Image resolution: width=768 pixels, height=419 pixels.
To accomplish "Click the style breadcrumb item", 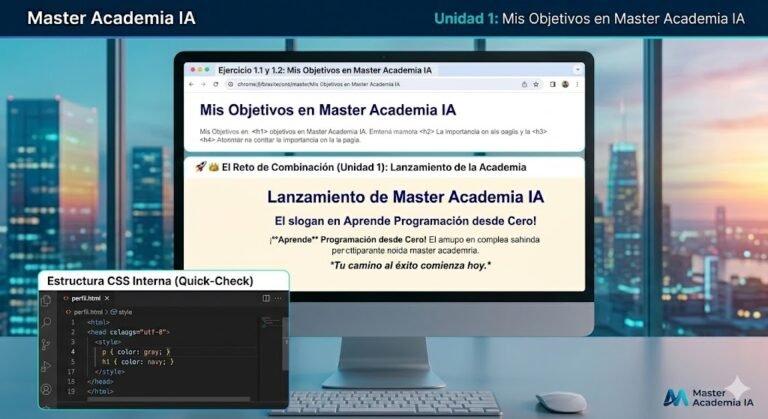I will tap(122, 312).
